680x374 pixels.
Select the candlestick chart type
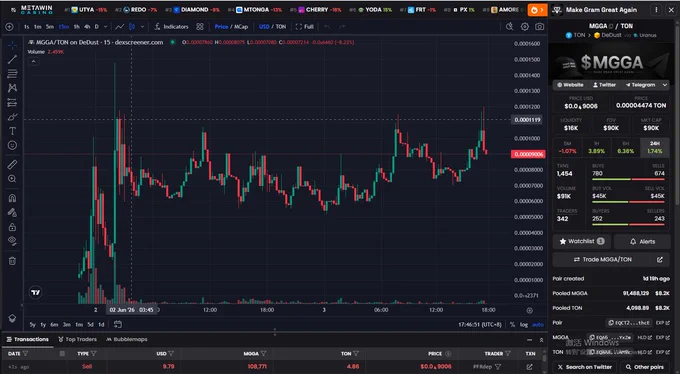(x=132, y=27)
